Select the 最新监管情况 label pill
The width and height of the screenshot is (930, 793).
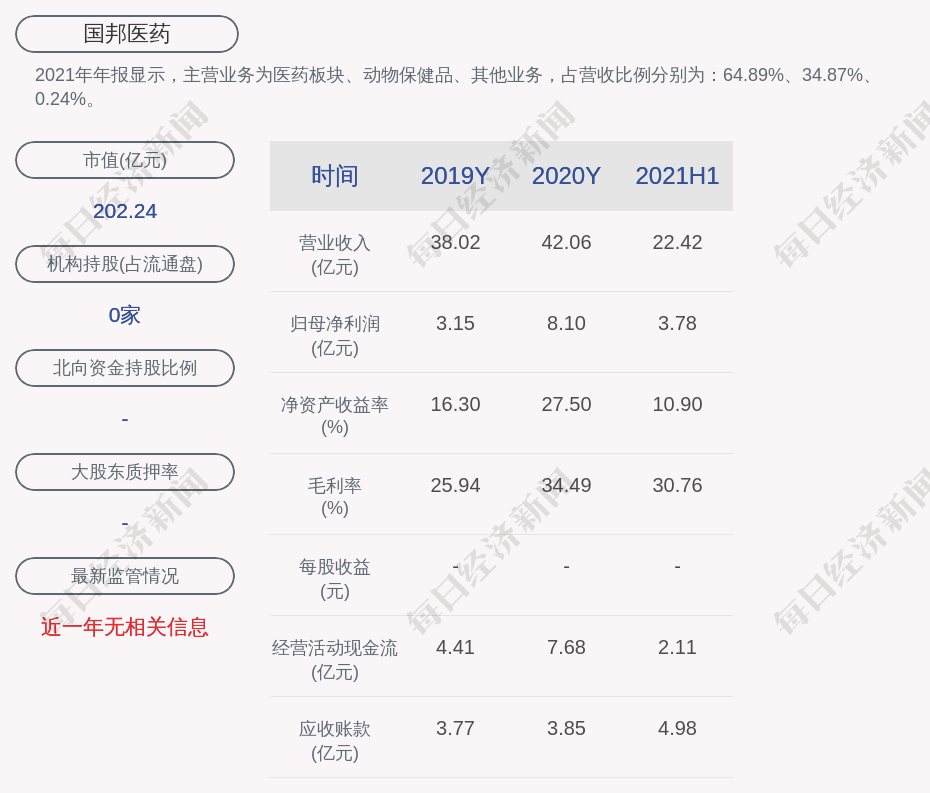click(125, 576)
